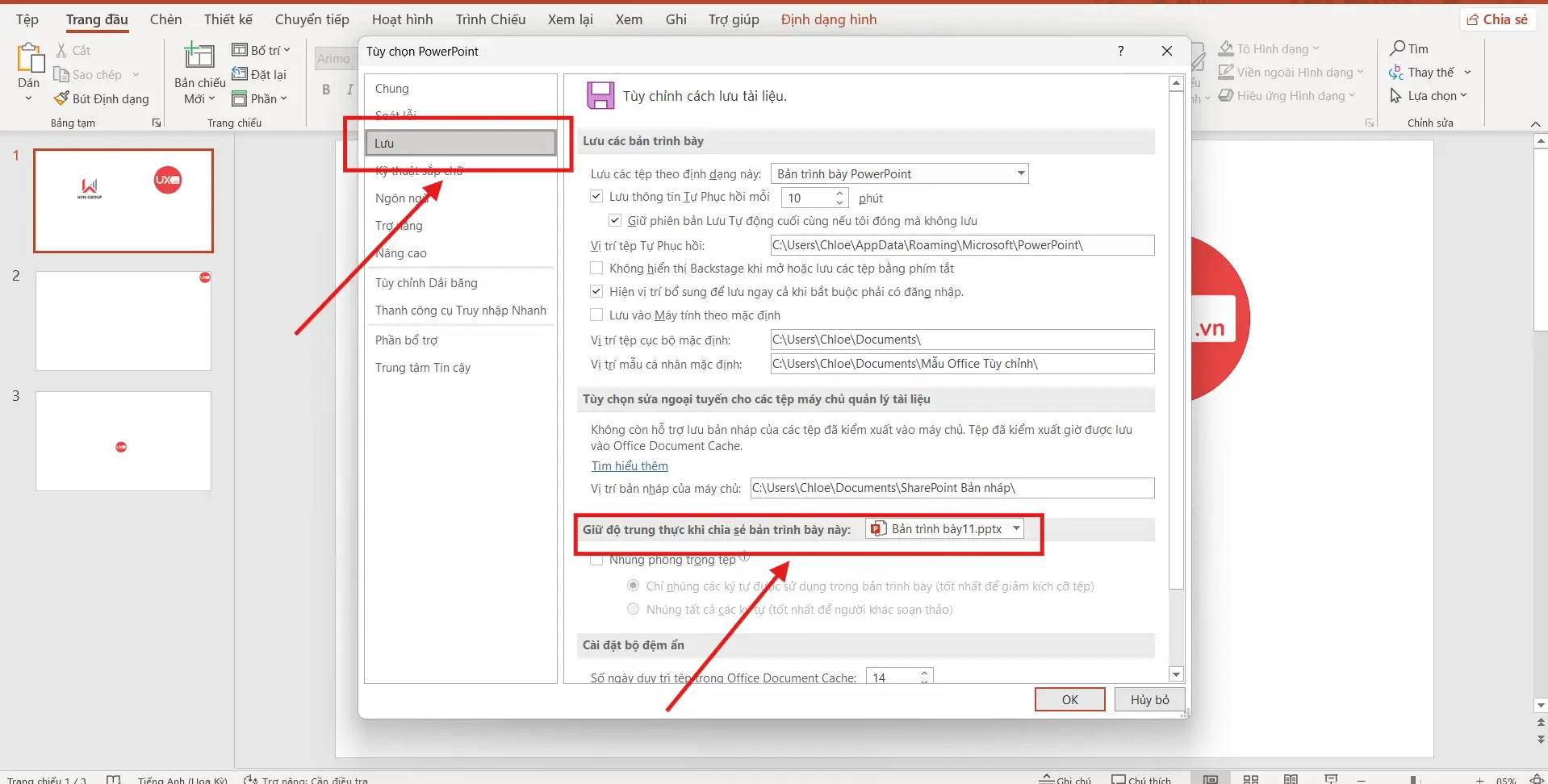Screen dimensions: 1548x784
Task: Enable 'Lưu vào Máy tính theo mặc định'
Action: coord(596,315)
